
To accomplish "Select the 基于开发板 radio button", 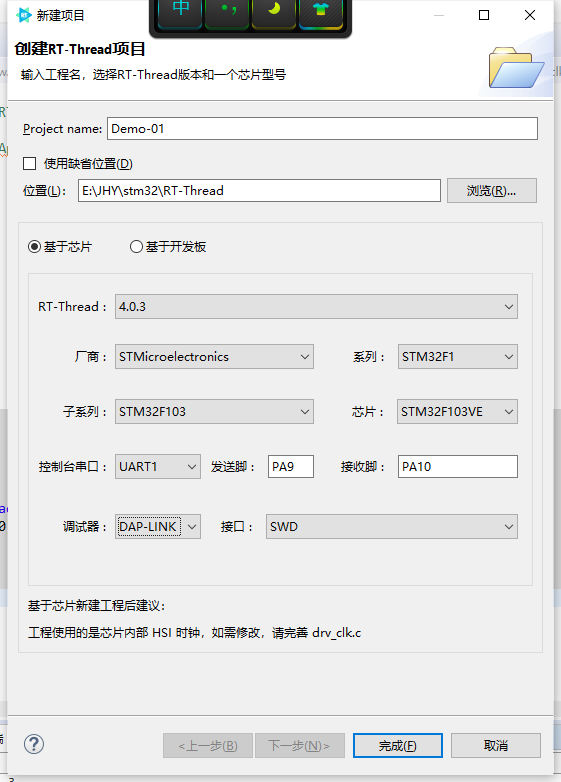I will (x=136, y=246).
